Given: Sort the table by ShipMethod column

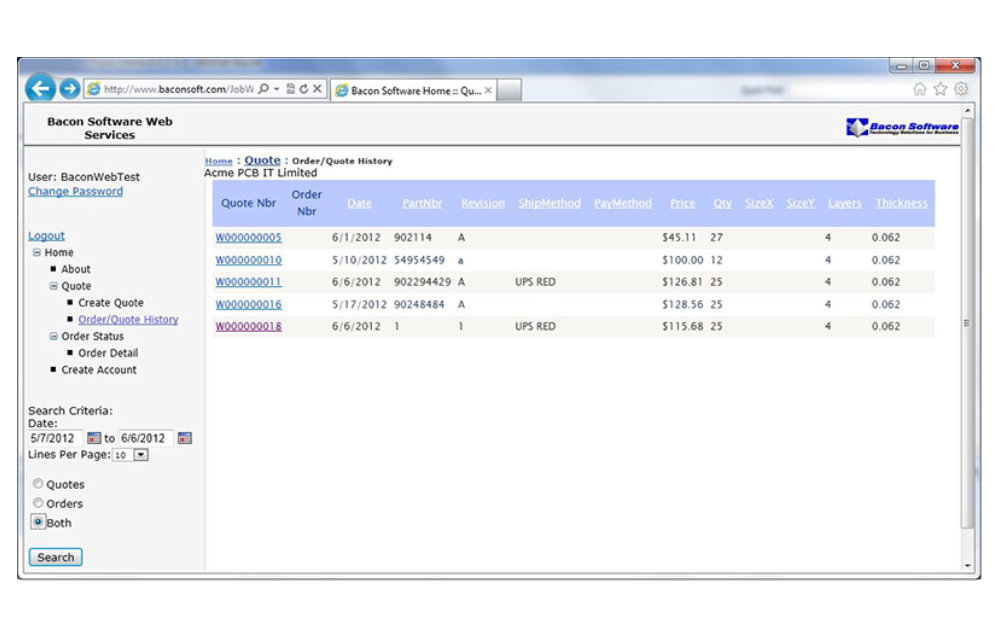Looking at the screenshot, I should pyautogui.click(x=549, y=203).
